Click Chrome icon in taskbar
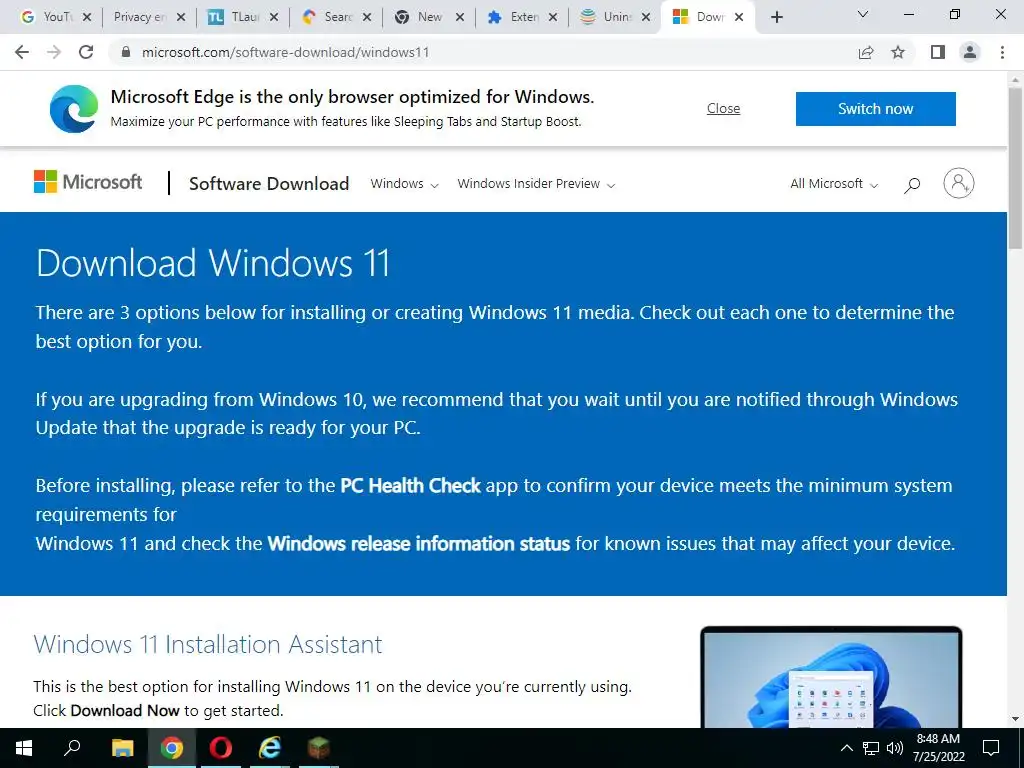Screen dimensions: 1024x768 pos(172,748)
